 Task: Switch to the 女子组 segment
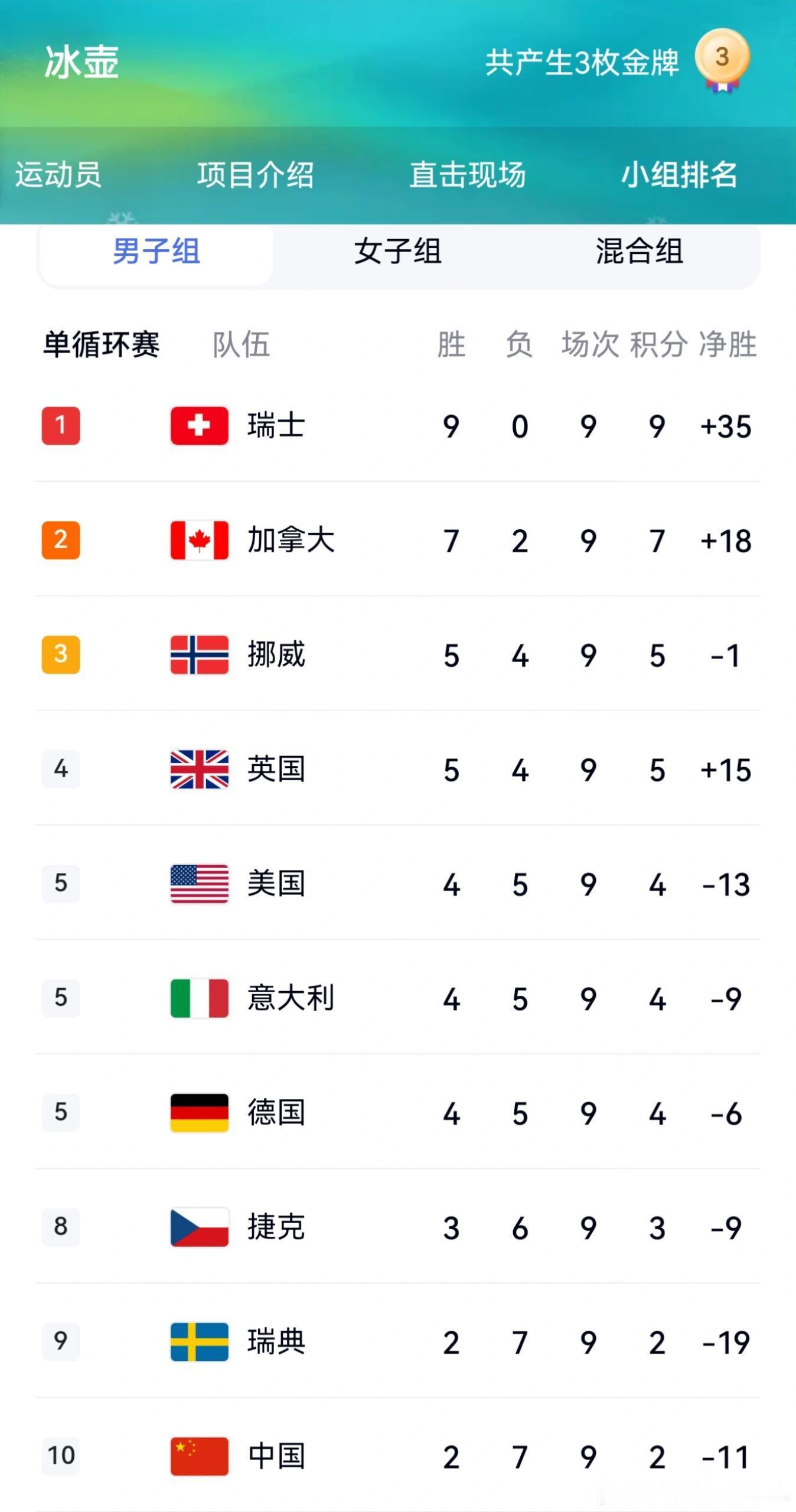click(397, 252)
